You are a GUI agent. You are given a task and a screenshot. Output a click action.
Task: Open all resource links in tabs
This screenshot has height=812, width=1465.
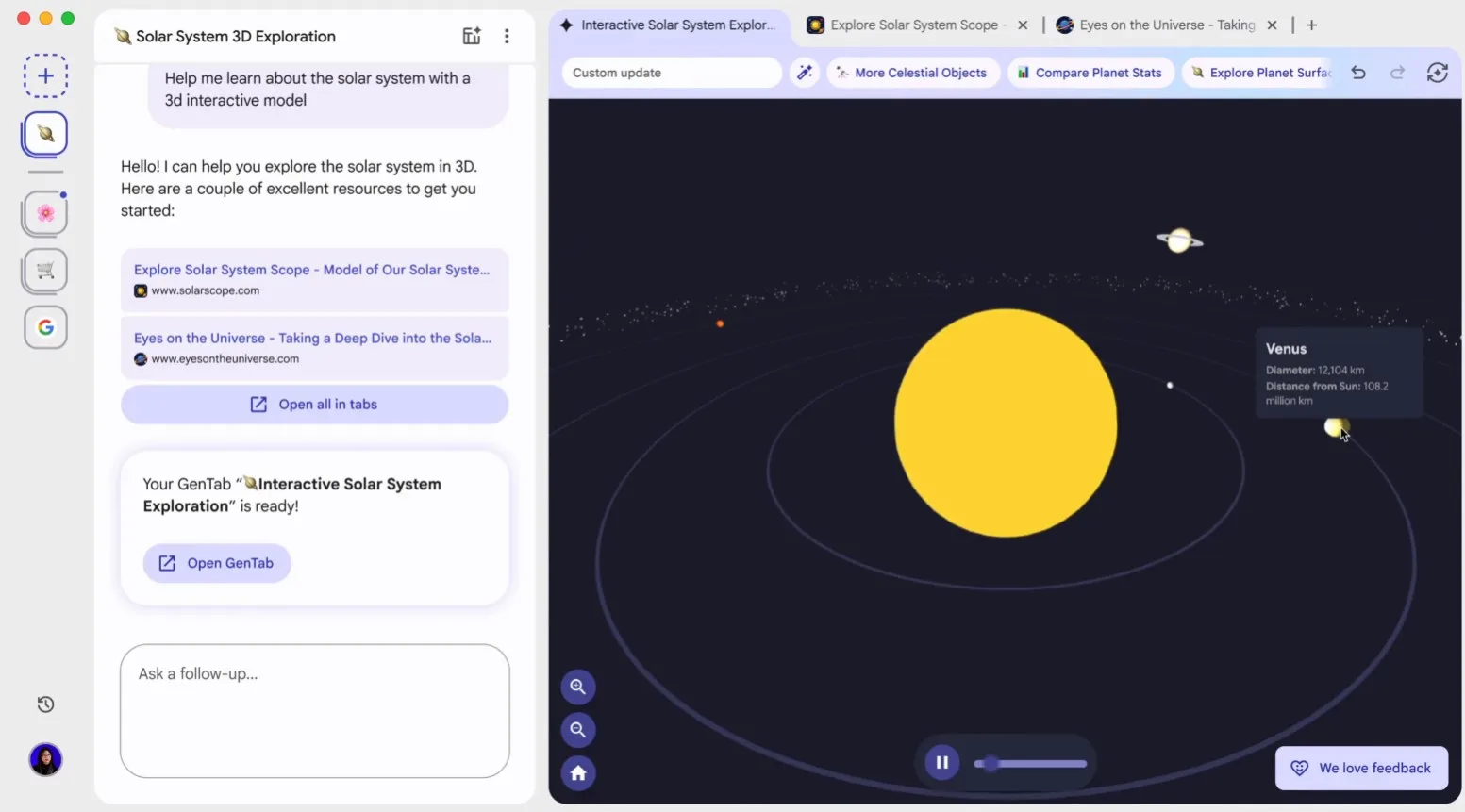click(x=314, y=404)
